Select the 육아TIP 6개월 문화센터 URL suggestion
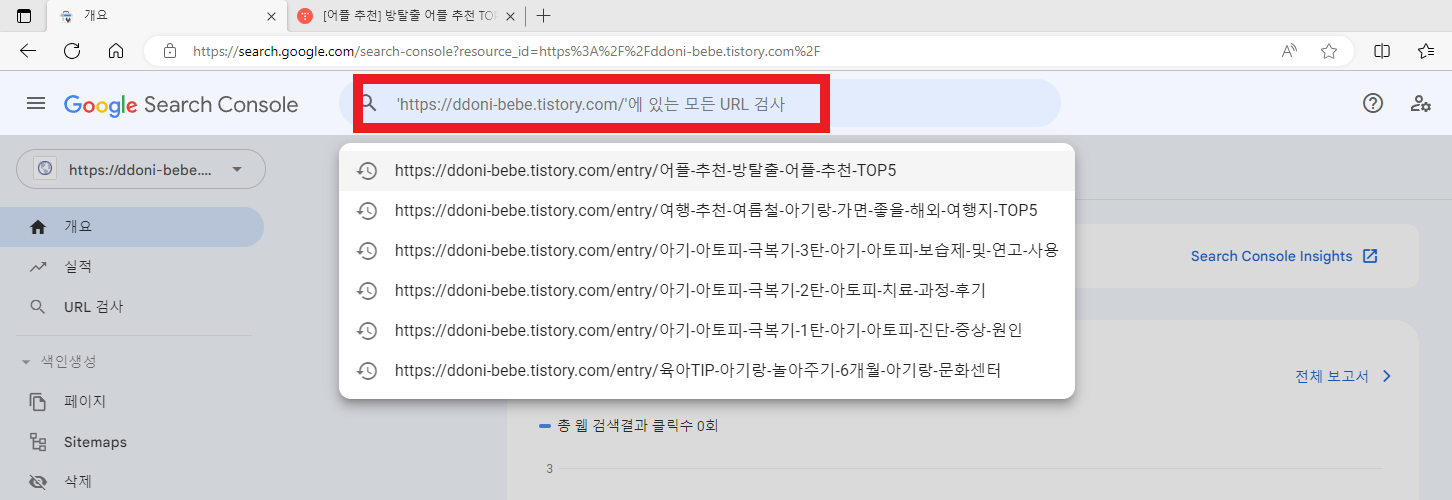The image size is (1452, 500). pyautogui.click(x=707, y=370)
